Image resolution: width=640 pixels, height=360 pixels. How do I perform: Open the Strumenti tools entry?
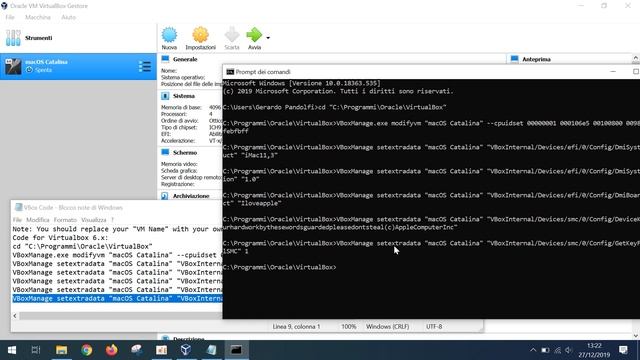click(78, 38)
